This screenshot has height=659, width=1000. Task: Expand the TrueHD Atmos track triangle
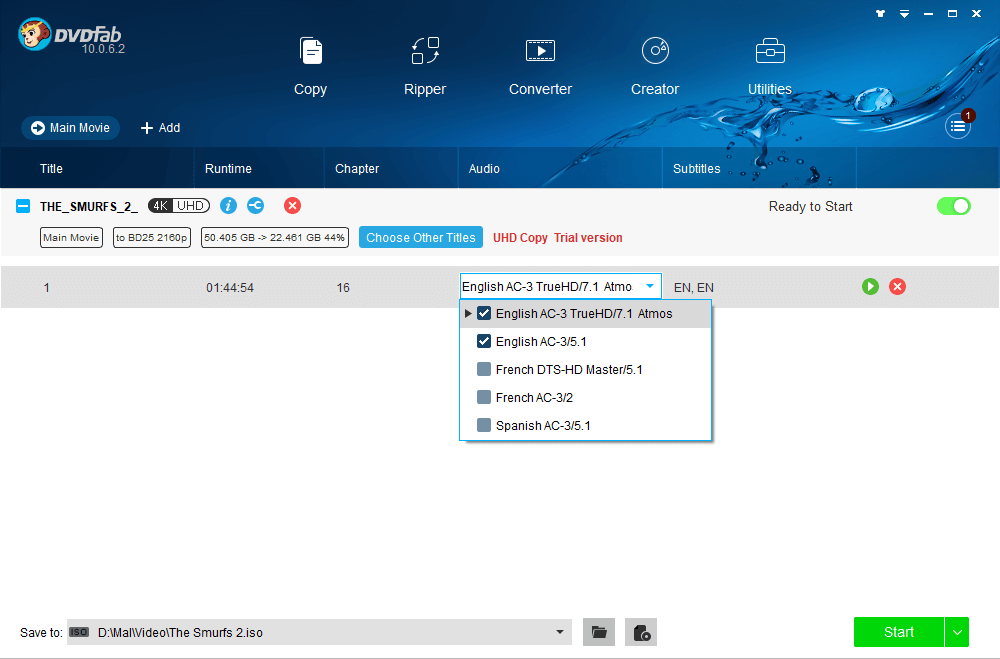click(x=468, y=313)
